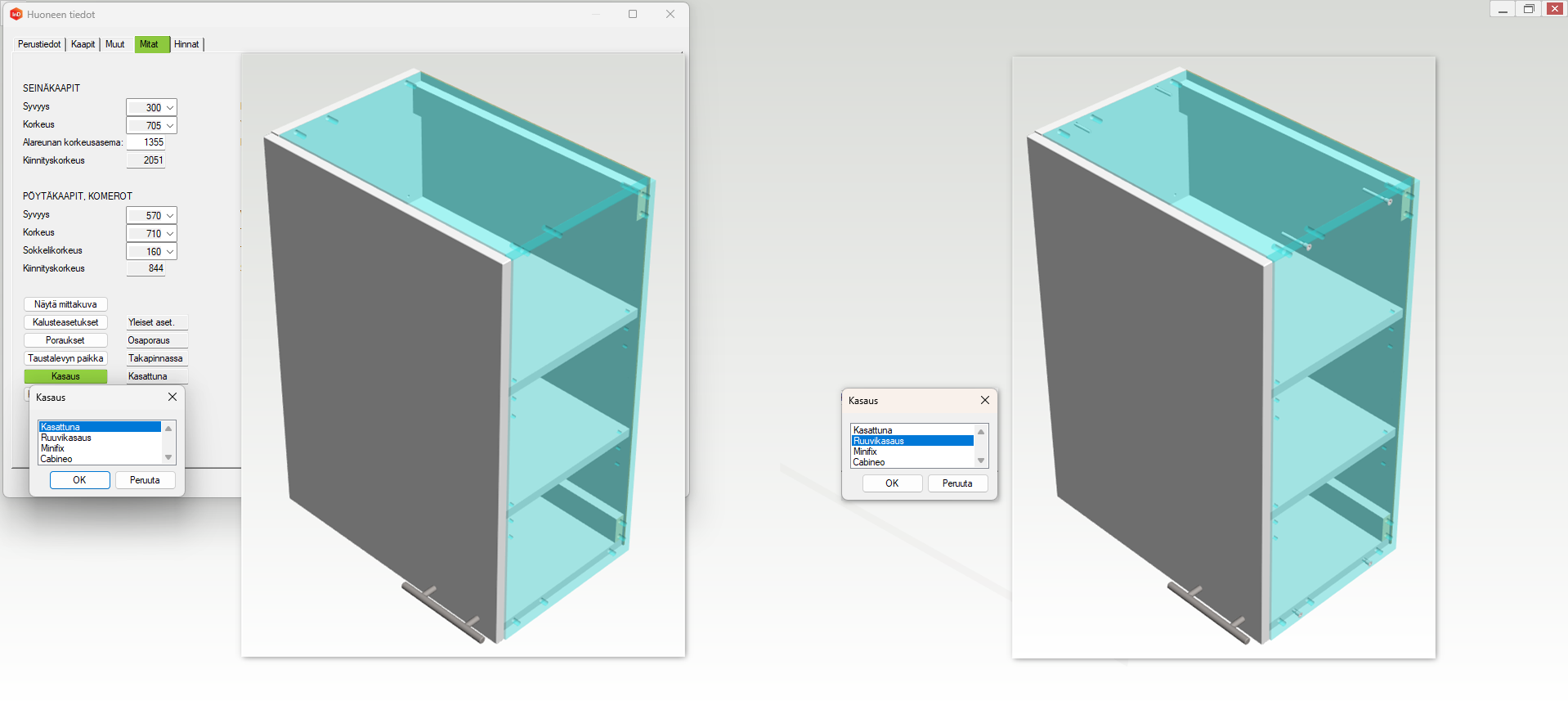Close the Kasaus dialog with Kasattuna highlighted
This screenshot has width=1568, height=710.
click(172, 397)
